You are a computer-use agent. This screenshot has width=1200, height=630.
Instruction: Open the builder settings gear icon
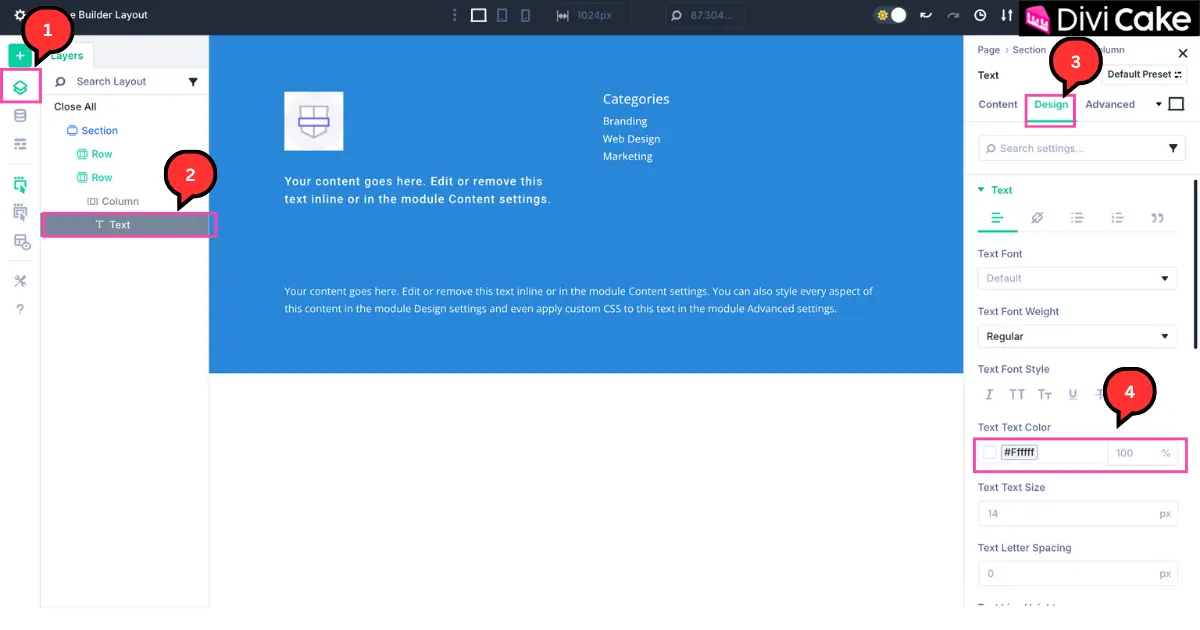[19, 15]
